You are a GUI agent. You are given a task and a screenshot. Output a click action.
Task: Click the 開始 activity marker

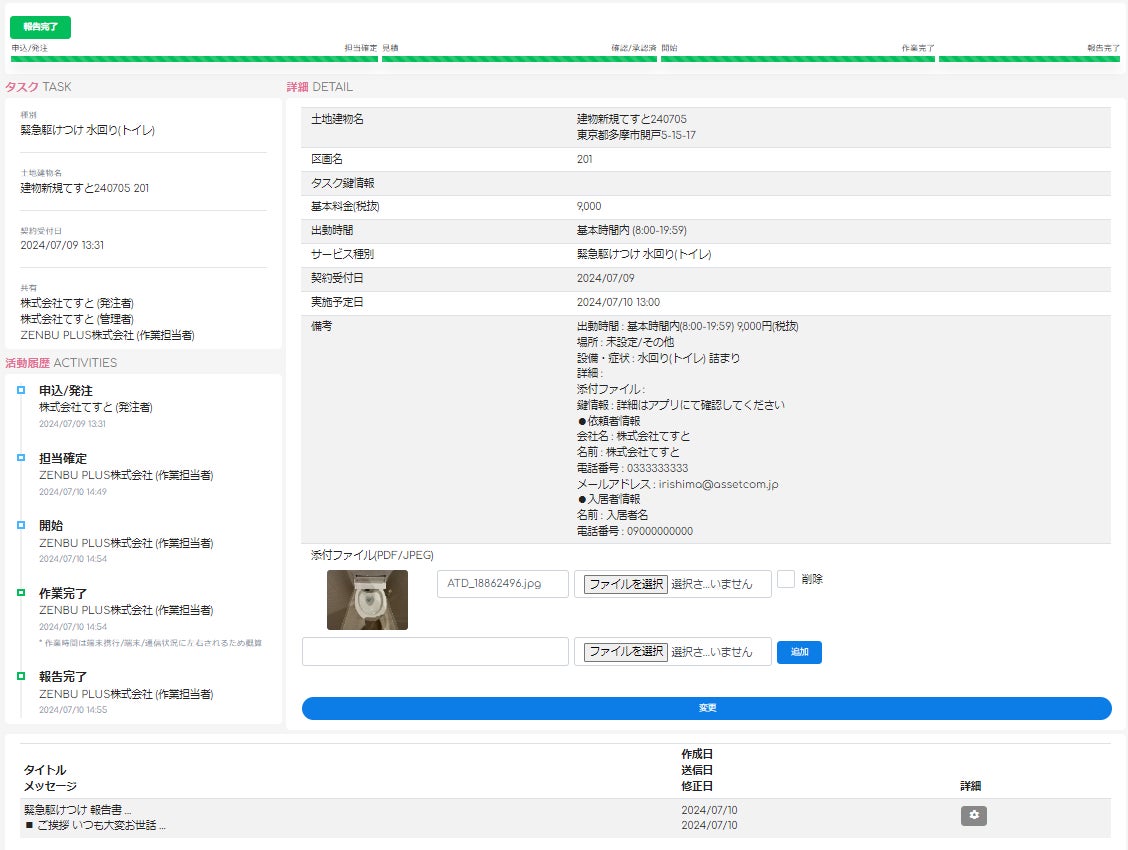pyautogui.click(x=21, y=525)
